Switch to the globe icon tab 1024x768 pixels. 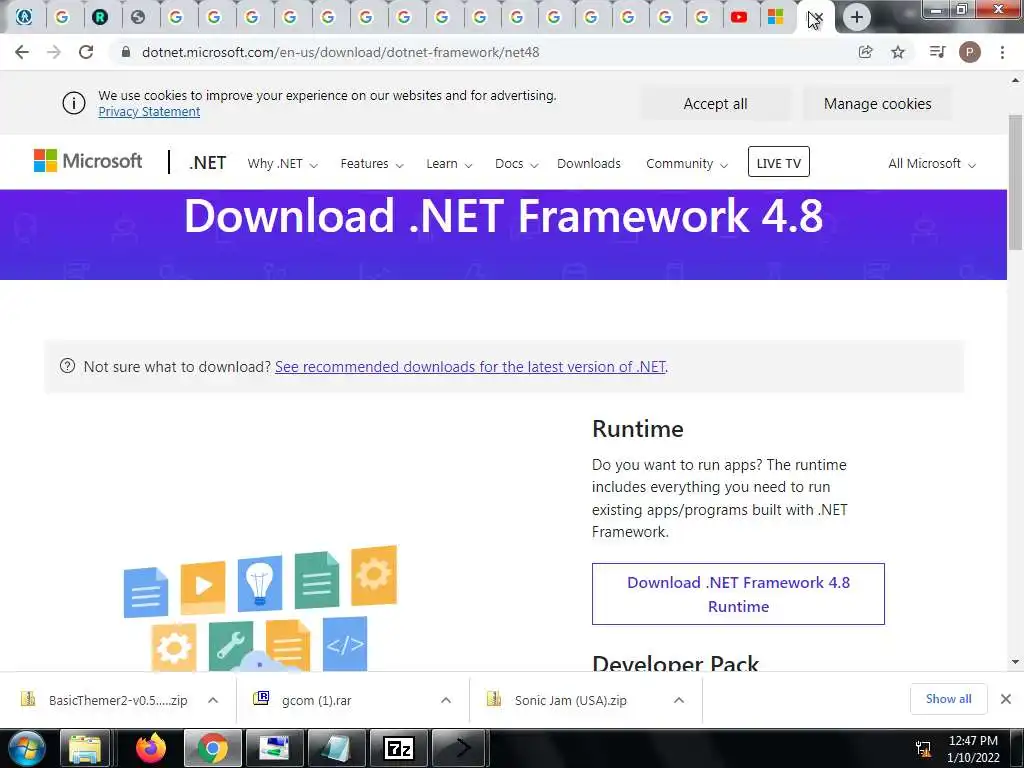point(138,18)
